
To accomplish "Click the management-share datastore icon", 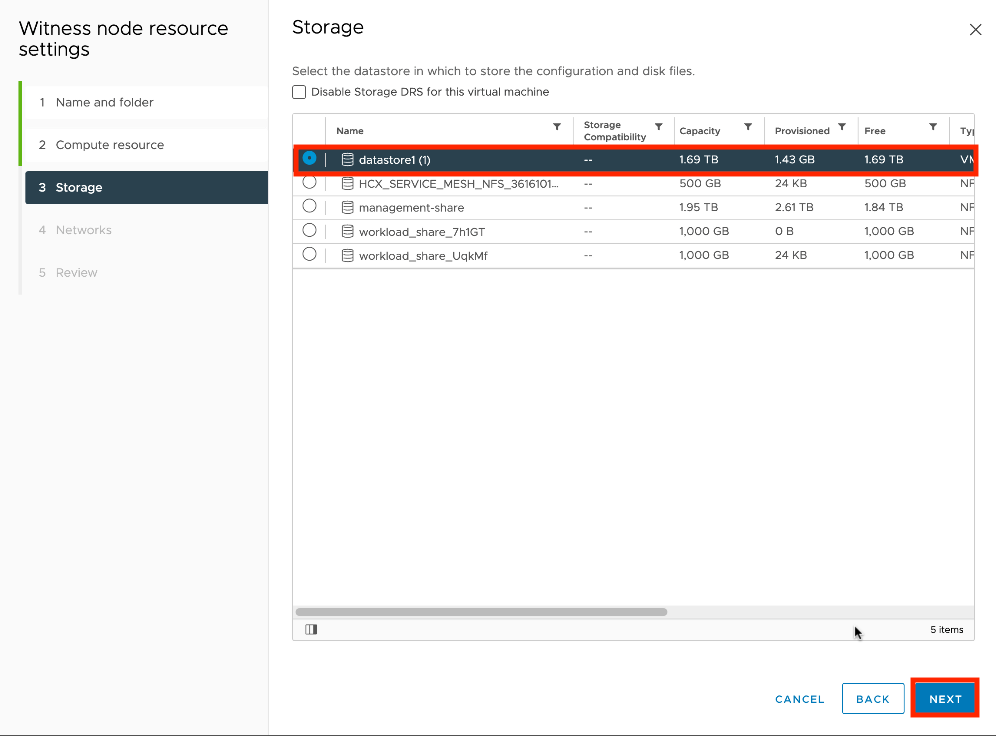I will [x=348, y=208].
